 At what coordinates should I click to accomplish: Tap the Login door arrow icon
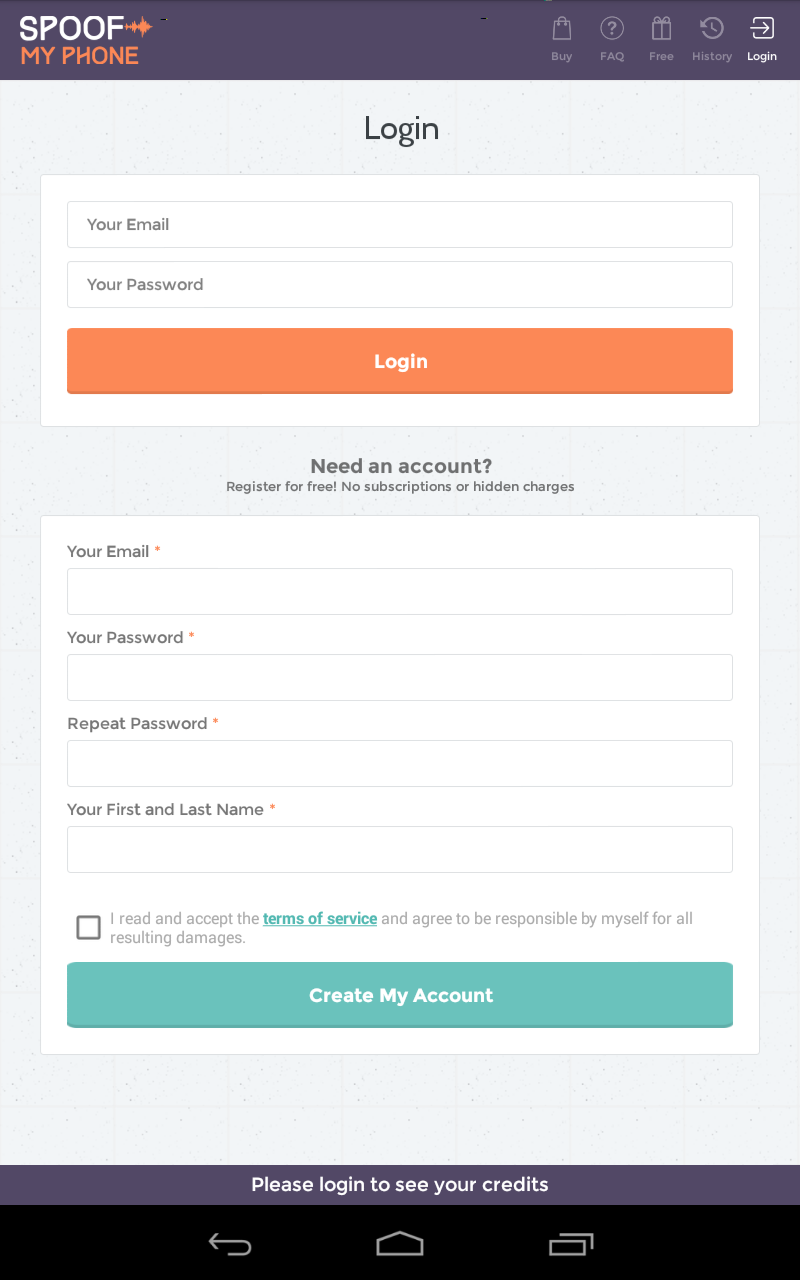pyautogui.click(x=762, y=29)
